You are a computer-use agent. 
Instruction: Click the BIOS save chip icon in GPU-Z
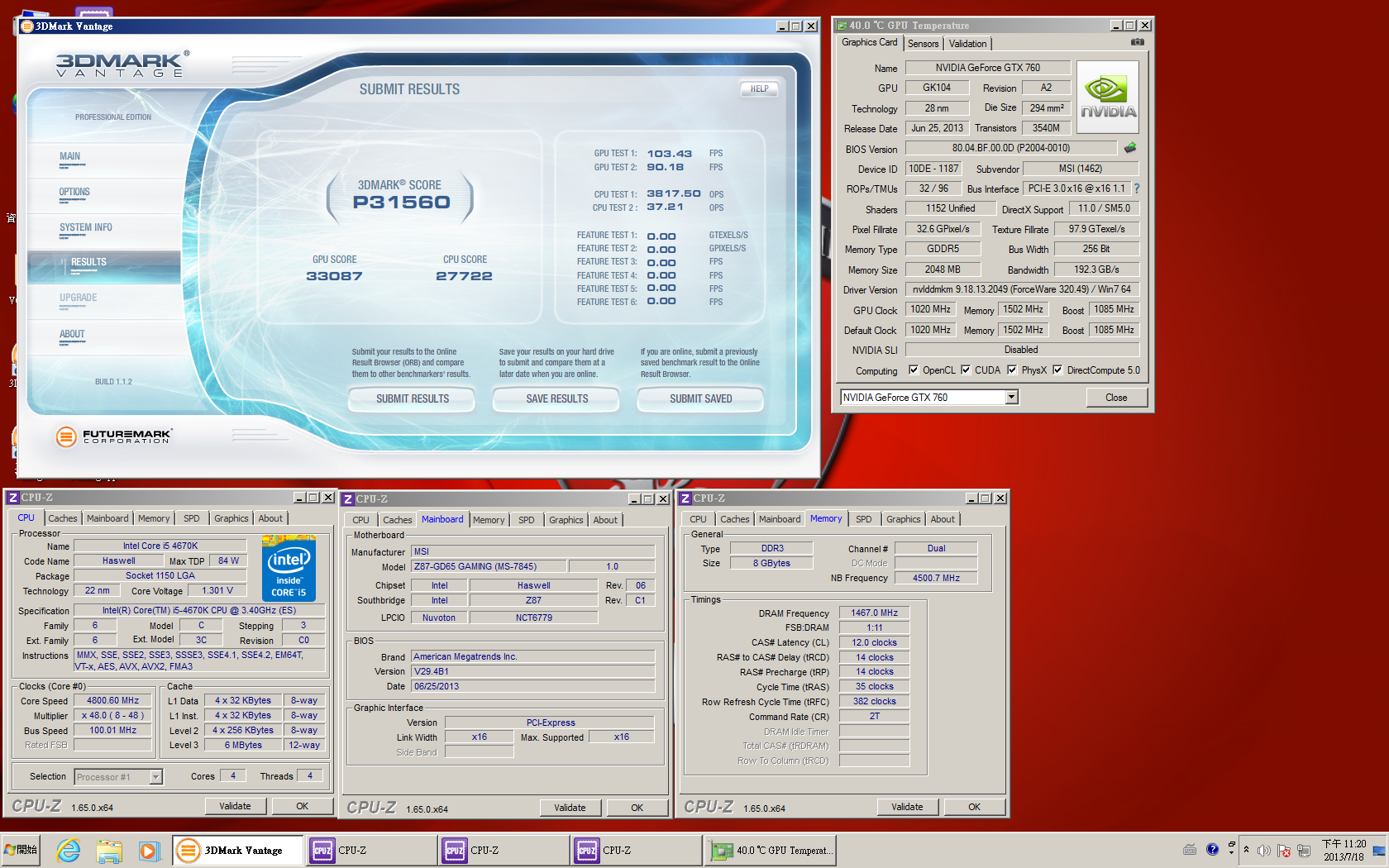pos(1130,148)
